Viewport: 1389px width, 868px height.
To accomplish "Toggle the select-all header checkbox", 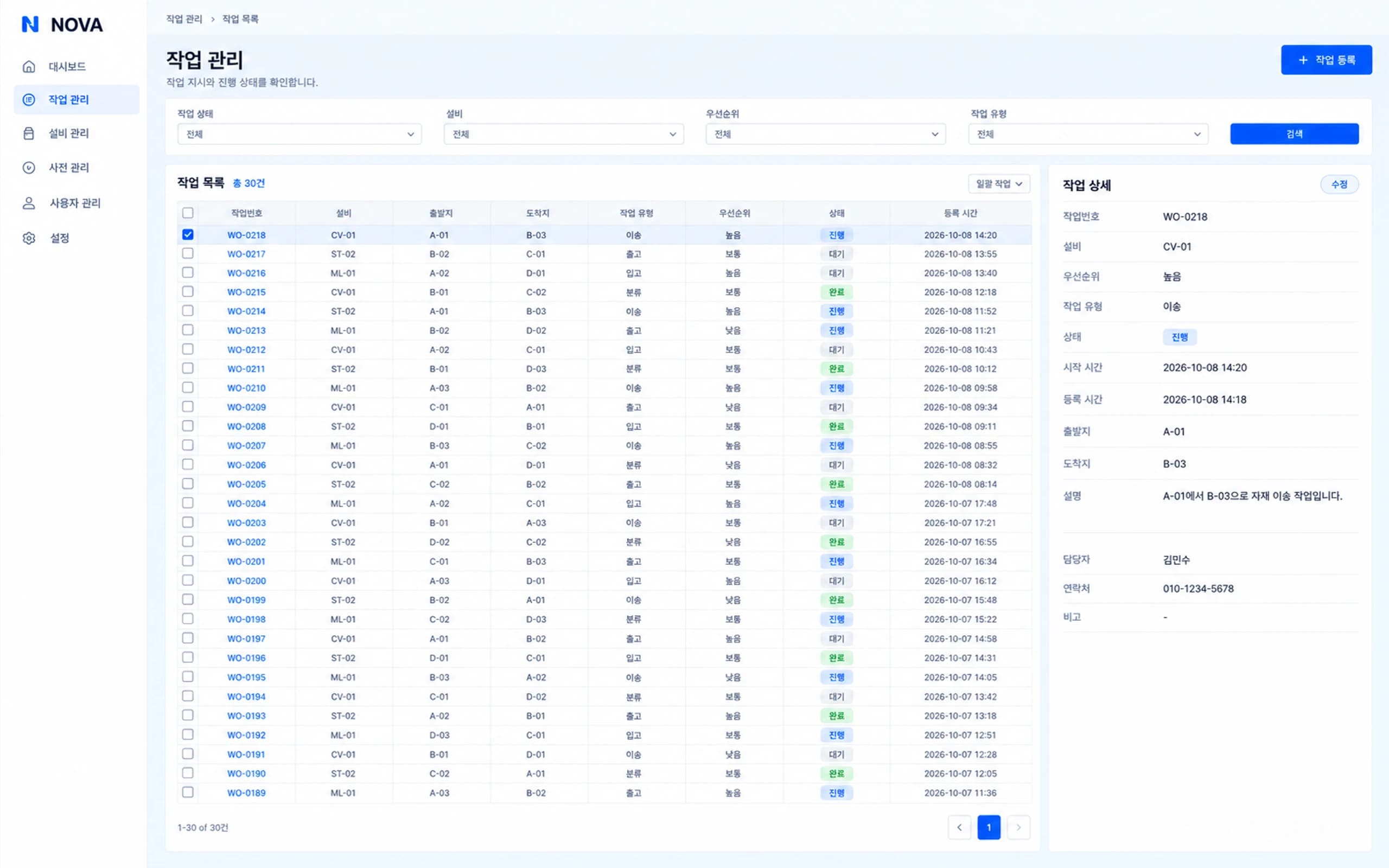I will coord(188,213).
